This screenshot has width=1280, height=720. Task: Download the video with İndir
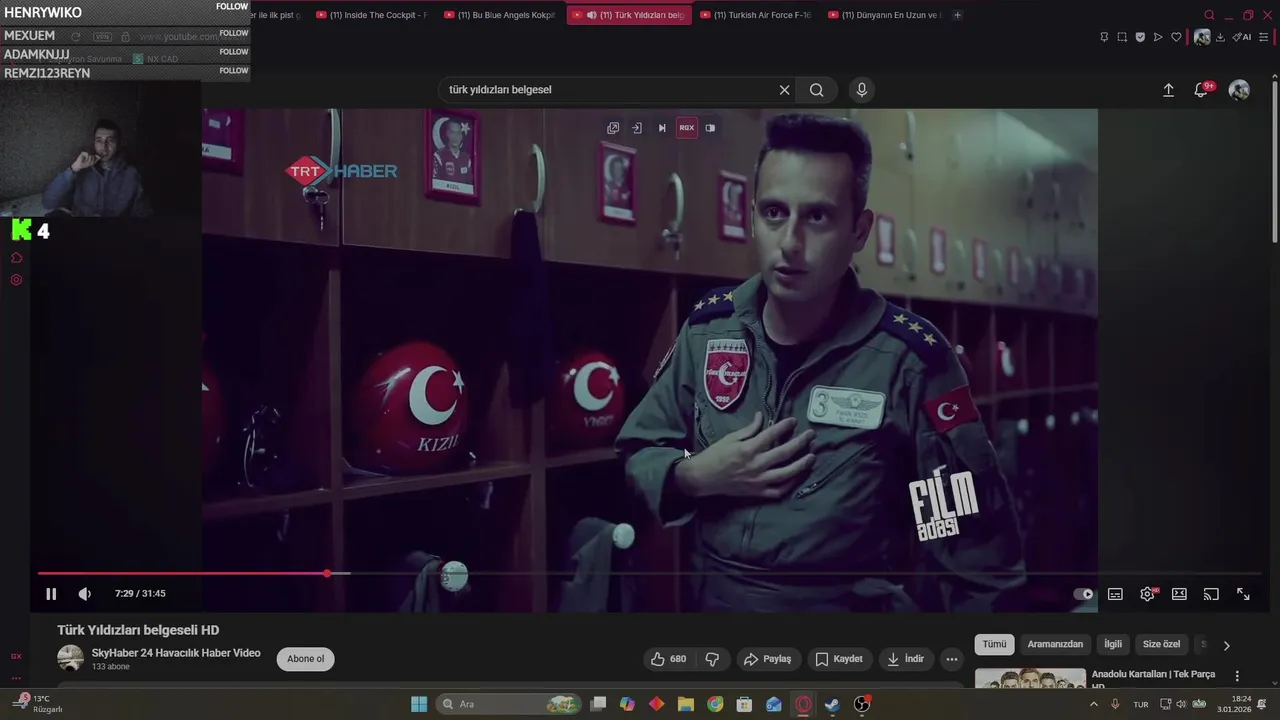(x=905, y=659)
